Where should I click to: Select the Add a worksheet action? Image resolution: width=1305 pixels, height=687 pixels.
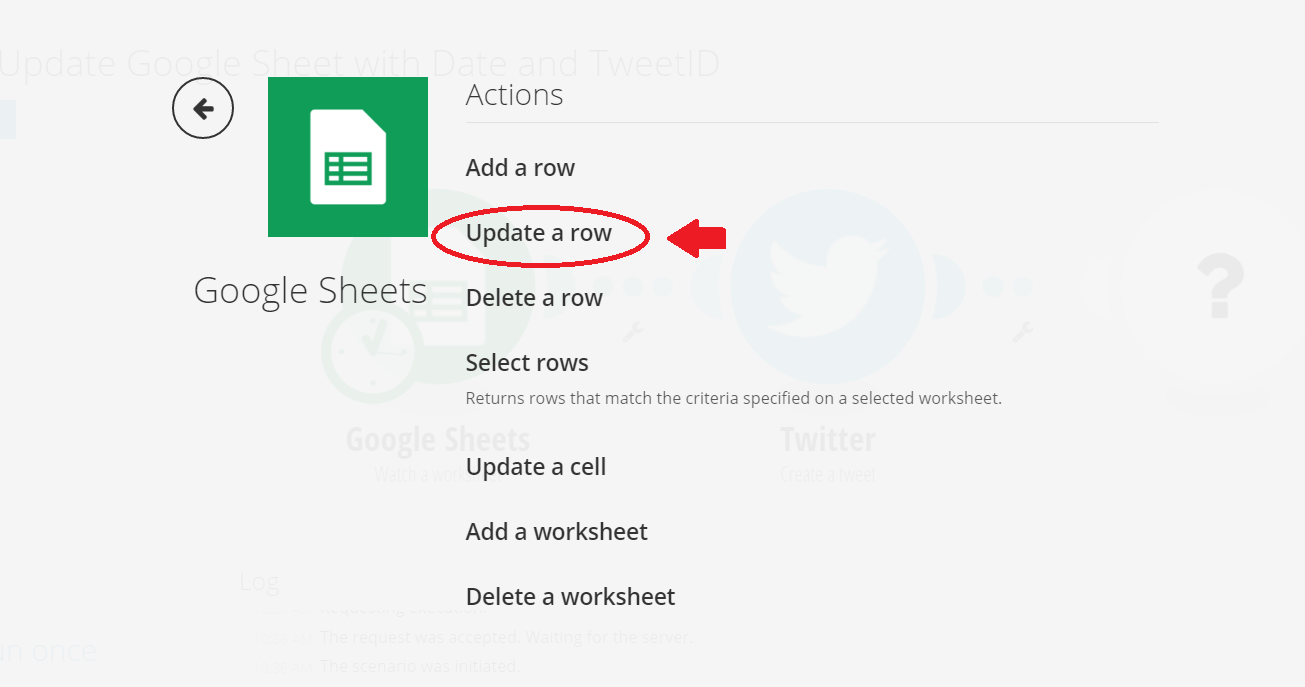coord(557,532)
